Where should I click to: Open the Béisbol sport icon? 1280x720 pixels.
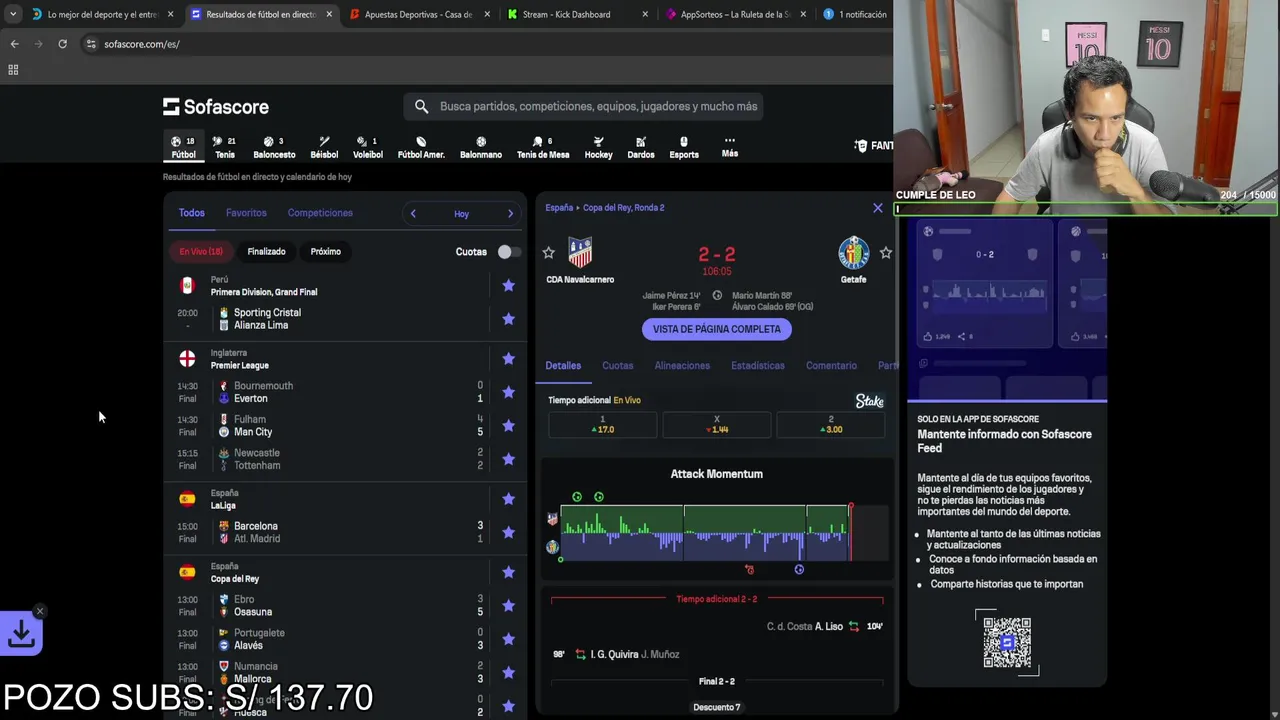(324, 147)
